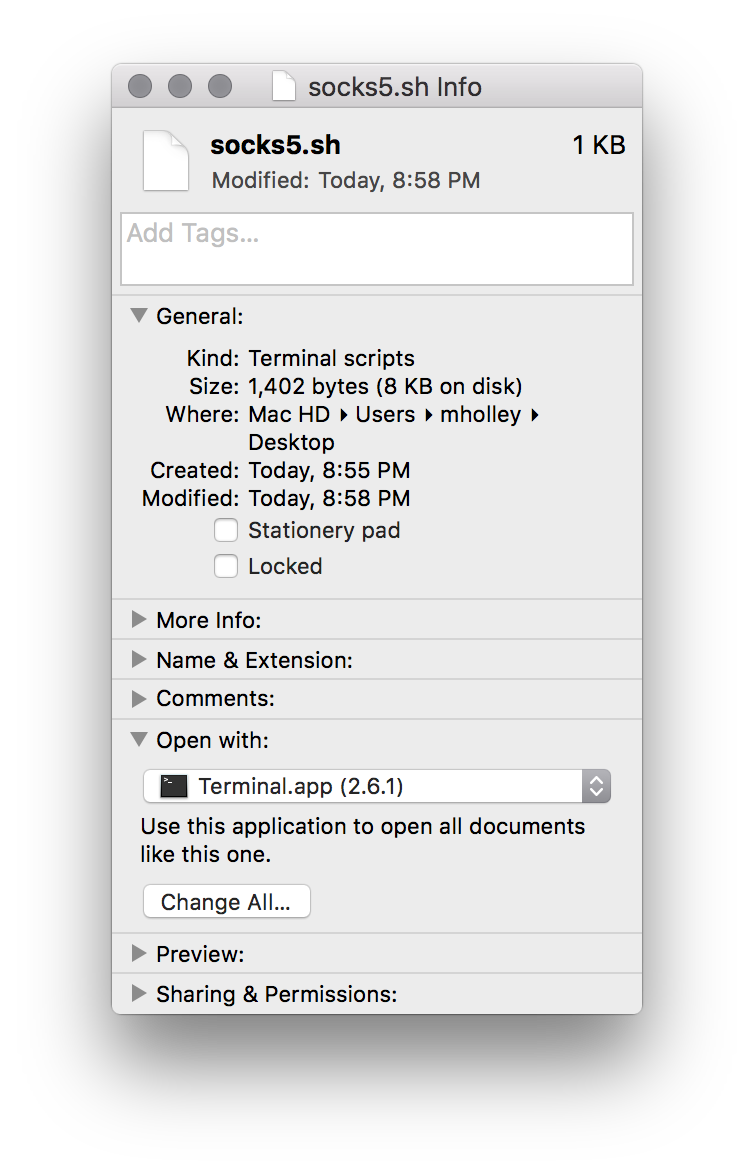Minimize the Info window
Image resolution: width=754 pixels, height=1174 pixels.
pyautogui.click(x=180, y=87)
